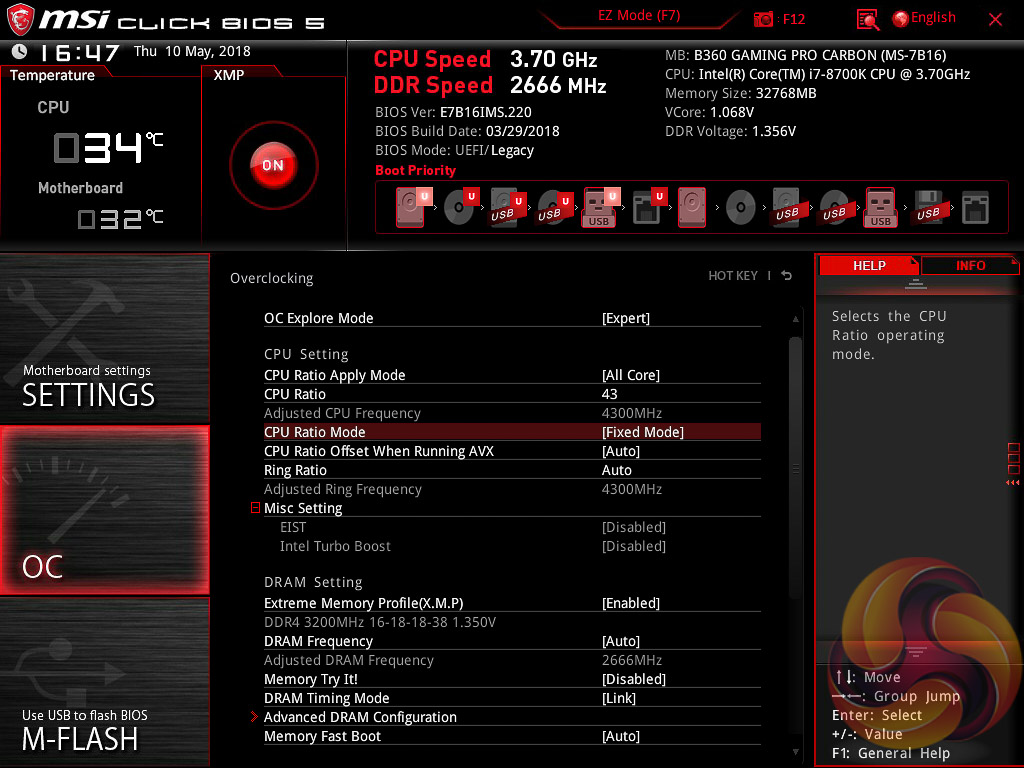Click the 16:47 system time display
This screenshot has height=768, width=1024.
[79, 52]
